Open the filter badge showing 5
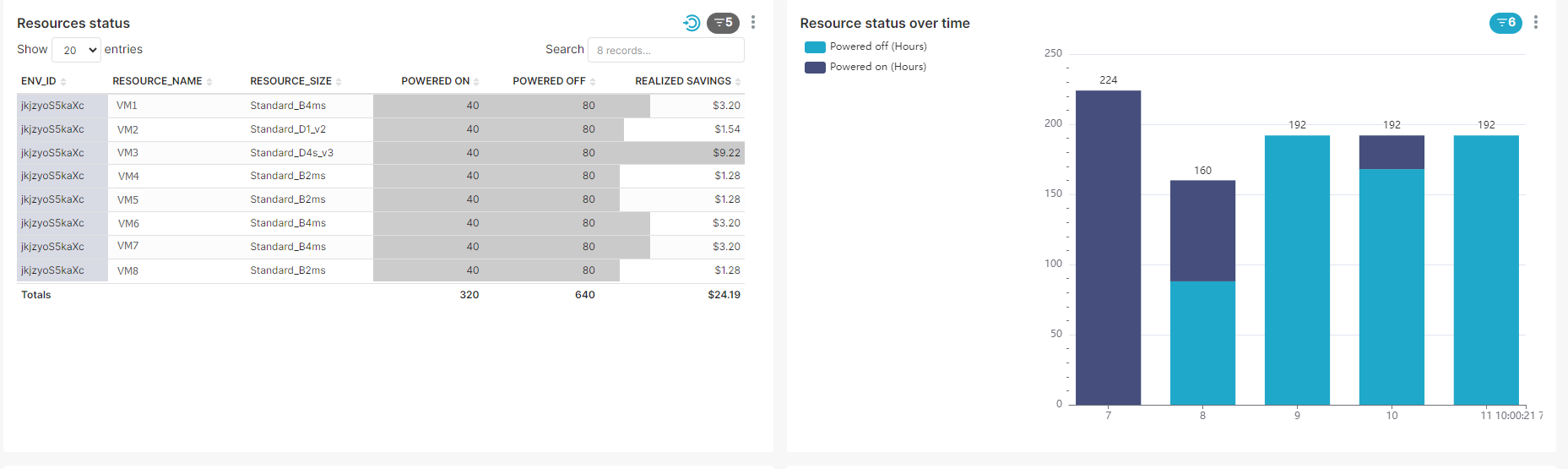This screenshot has width=1568, height=469. coord(723,23)
